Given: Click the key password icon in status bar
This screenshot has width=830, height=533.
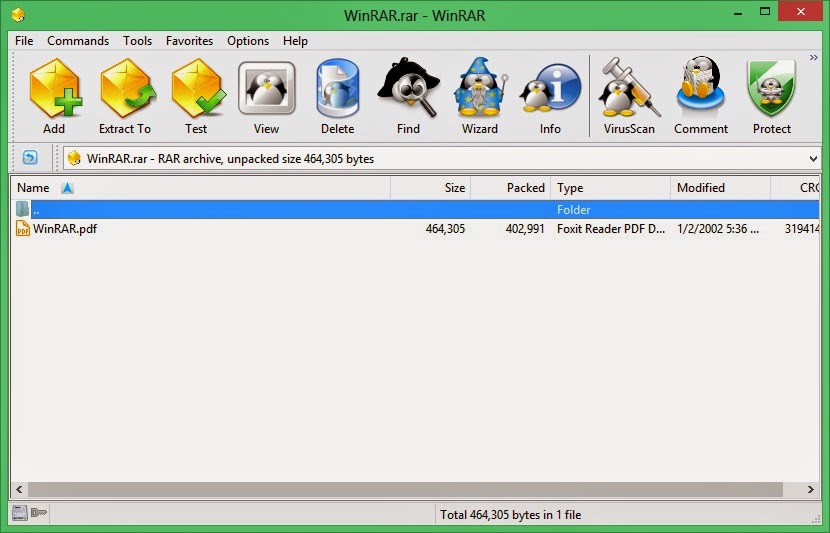Looking at the screenshot, I should [39, 512].
